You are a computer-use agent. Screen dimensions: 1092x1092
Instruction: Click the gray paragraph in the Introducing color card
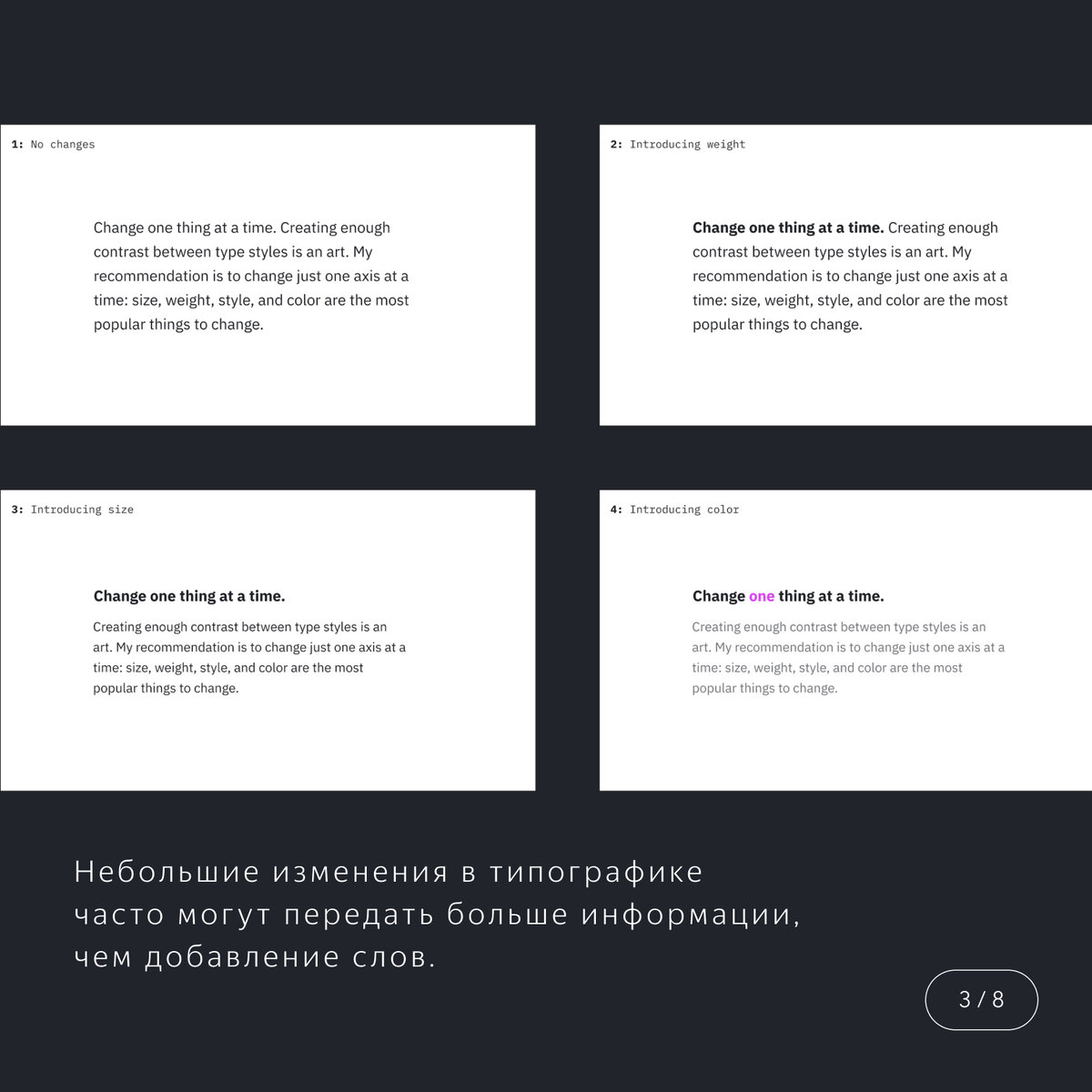848,657
